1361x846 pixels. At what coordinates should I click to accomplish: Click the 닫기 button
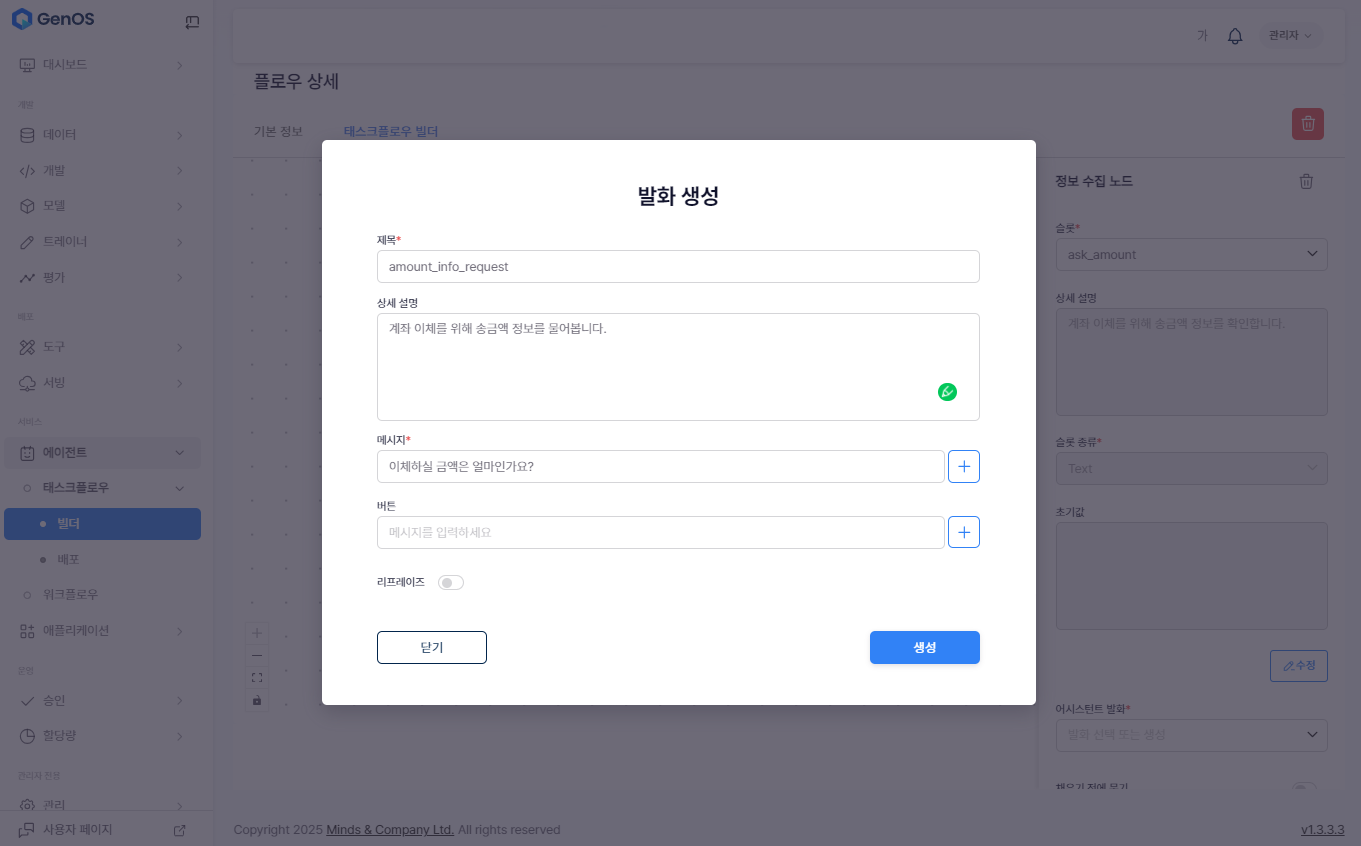[x=431, y=647]
